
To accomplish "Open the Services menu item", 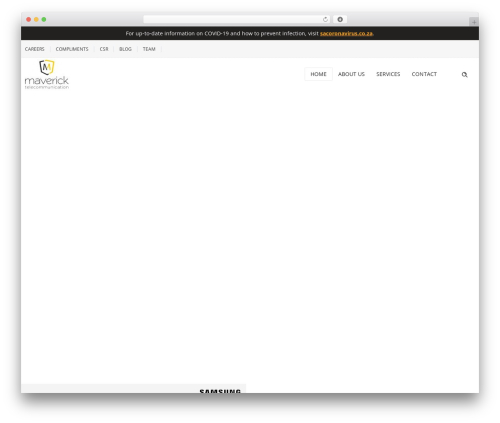I will click(x=388, y=74).
